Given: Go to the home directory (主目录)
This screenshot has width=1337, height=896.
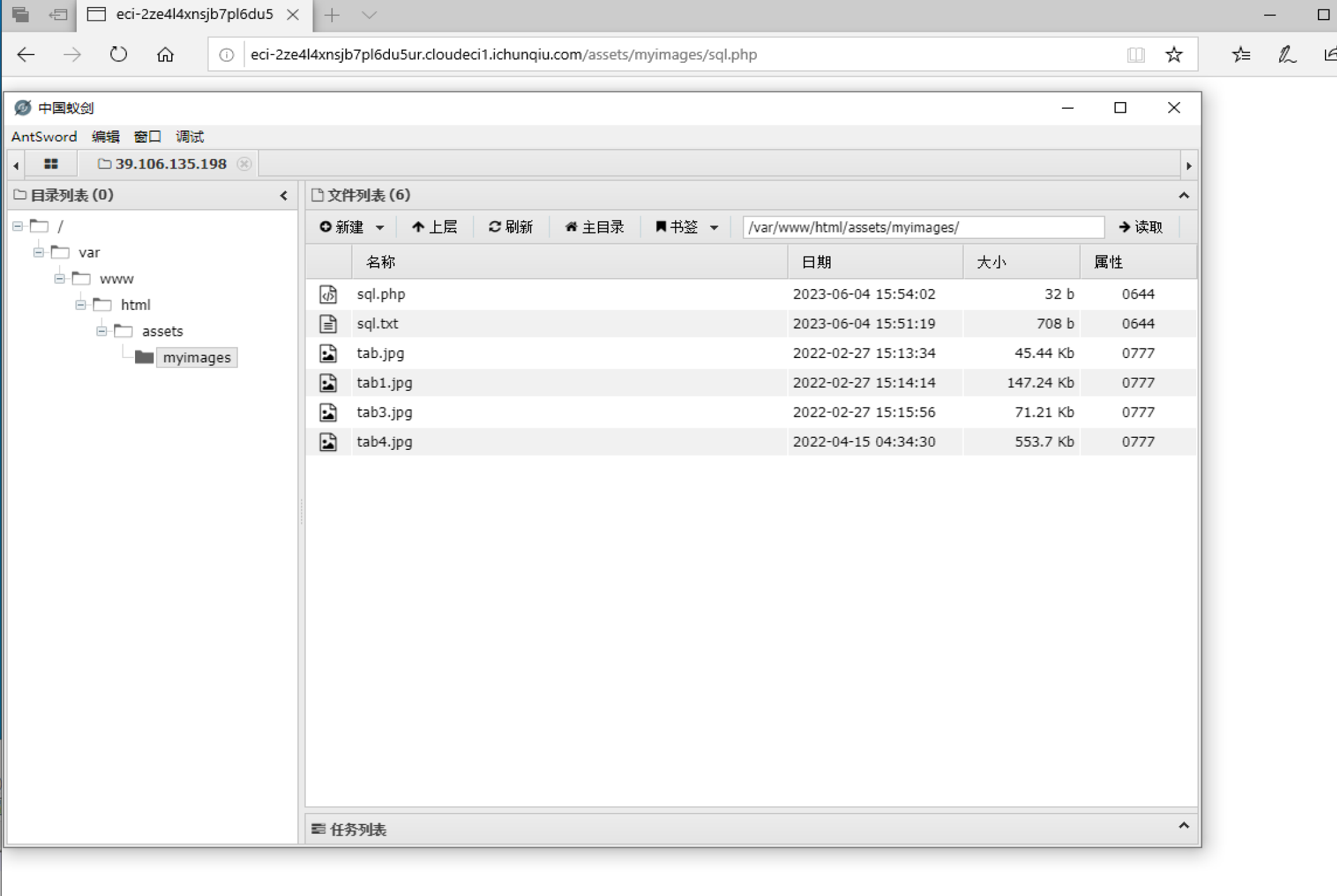Looking at the screenshot, I should pos(594,227).
